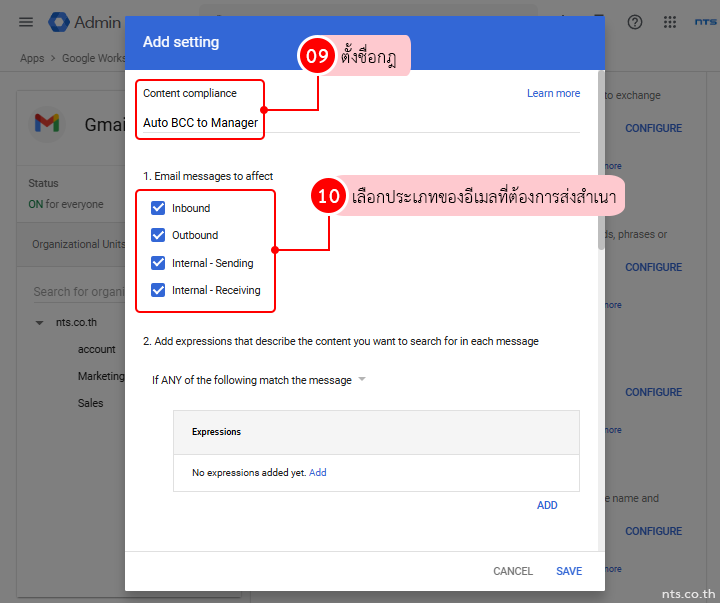The height and width of the screenshot is (603, 720).
Task: Click the CANCEL button
Action: pyautogui.click(x=512, y=571)
